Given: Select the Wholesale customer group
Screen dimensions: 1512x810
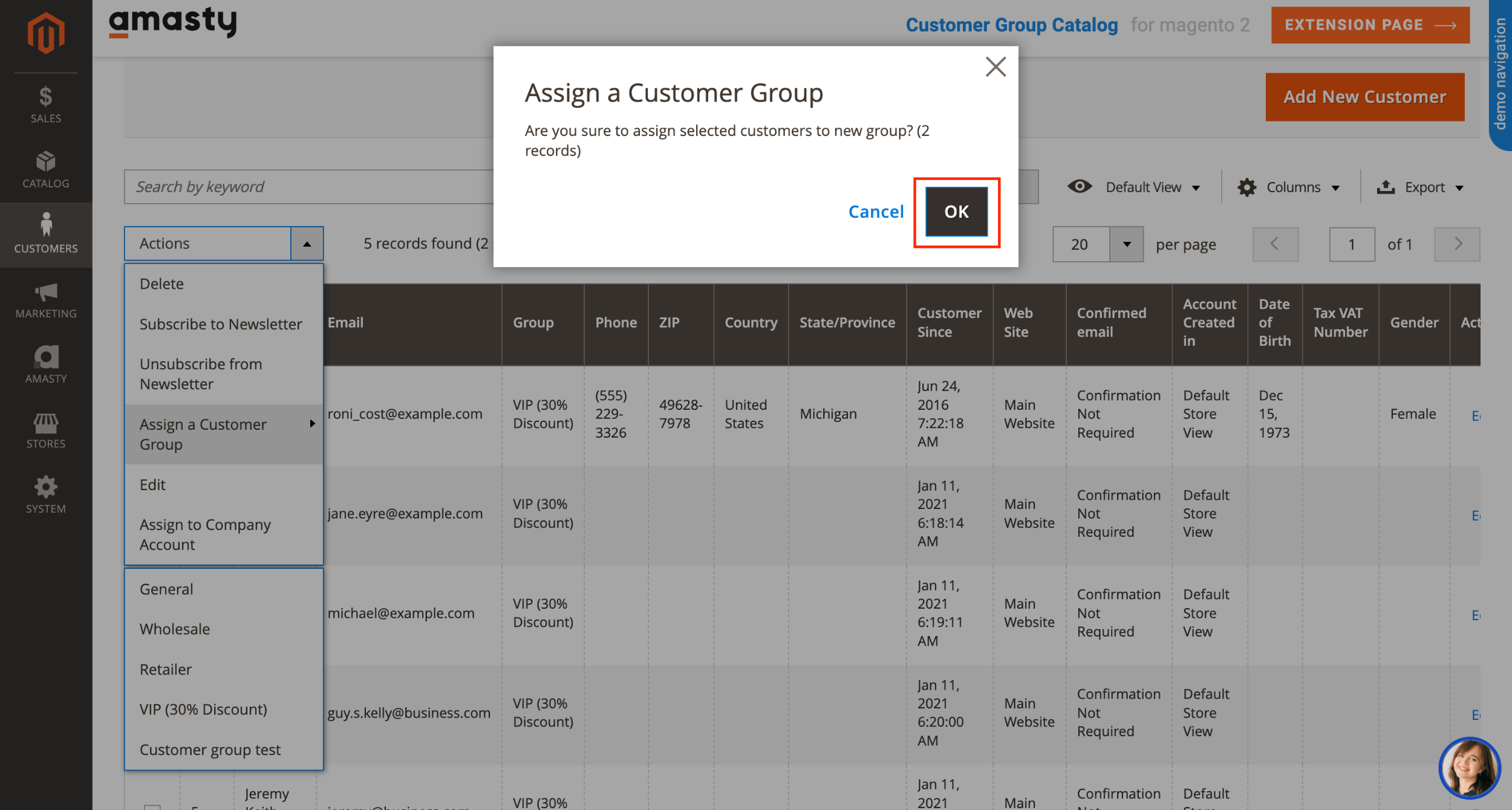Looking at the screenshot, I should coord(175,629).
